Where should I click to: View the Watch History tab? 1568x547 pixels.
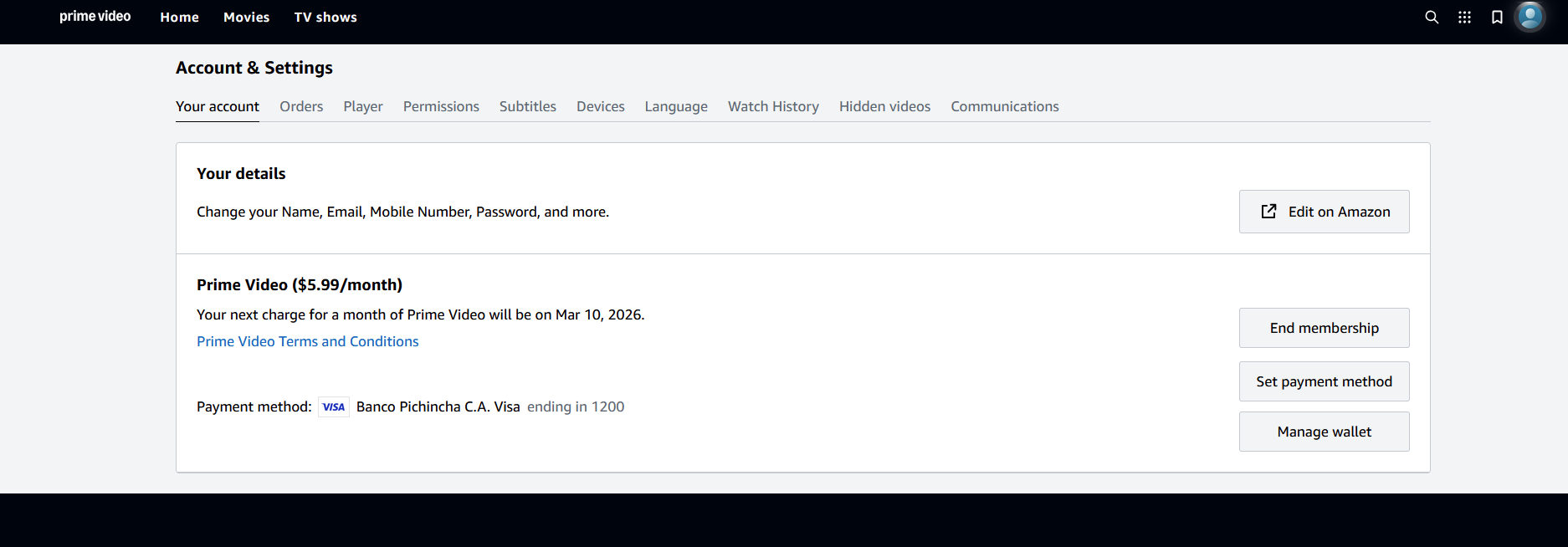click(x=773, y=106)
